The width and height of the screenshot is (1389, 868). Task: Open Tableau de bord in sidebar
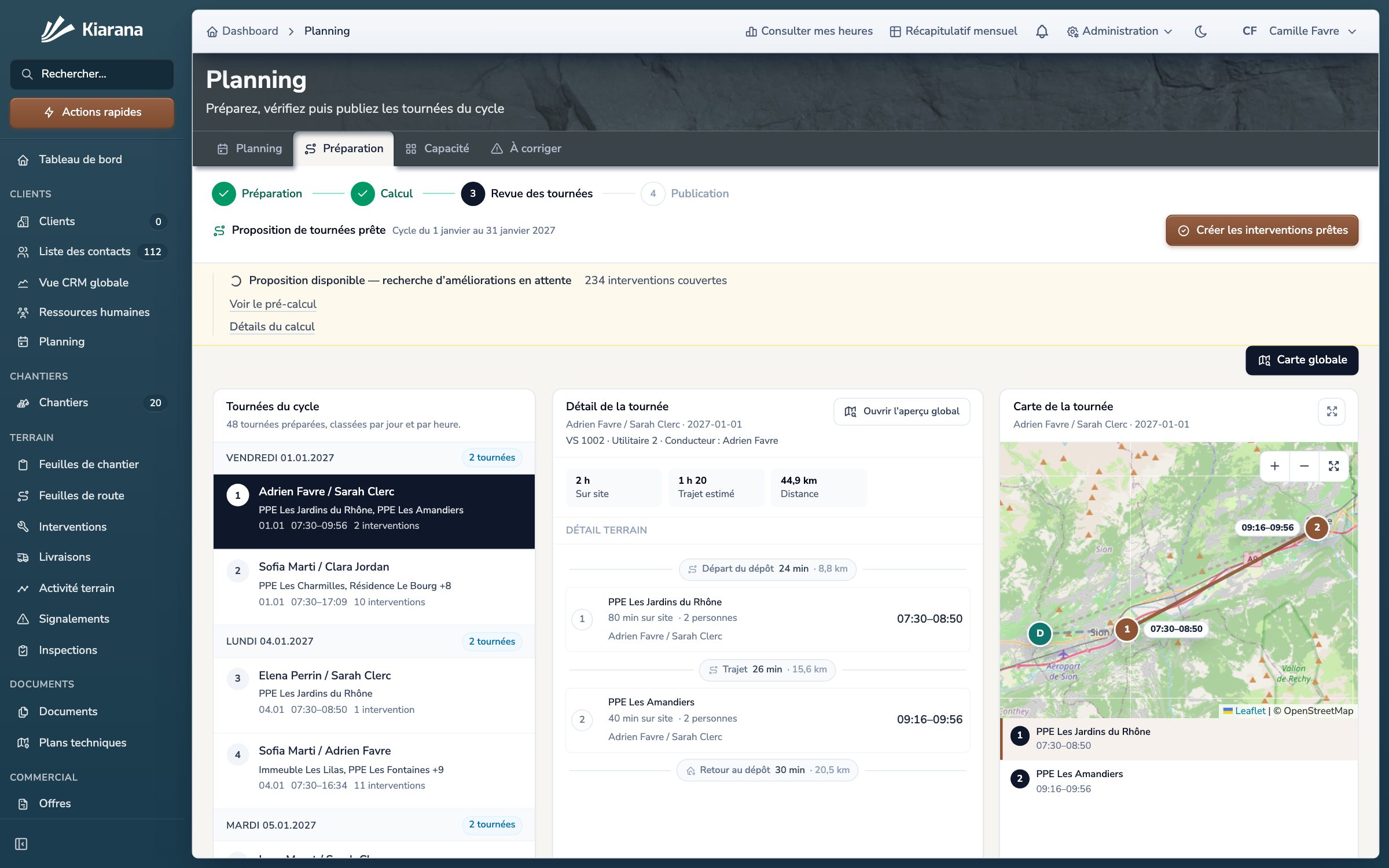pyautogui.click(x=91, y=160)
